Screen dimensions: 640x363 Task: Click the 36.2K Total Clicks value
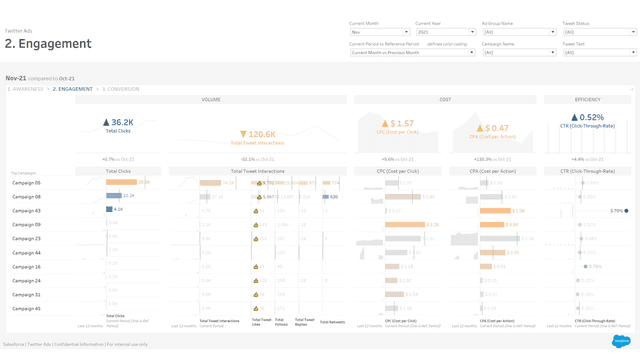[122, 122]
